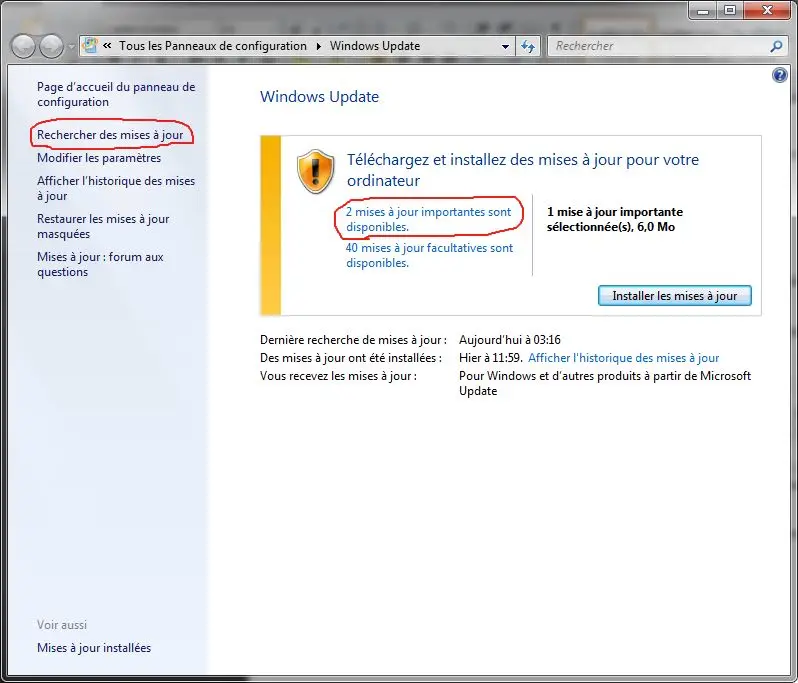Image resolution: width=798 pixels, height=683 pixels.
Task: Select 'Windows Update' breadcrumb in address bar
Action: coord(375,46)
